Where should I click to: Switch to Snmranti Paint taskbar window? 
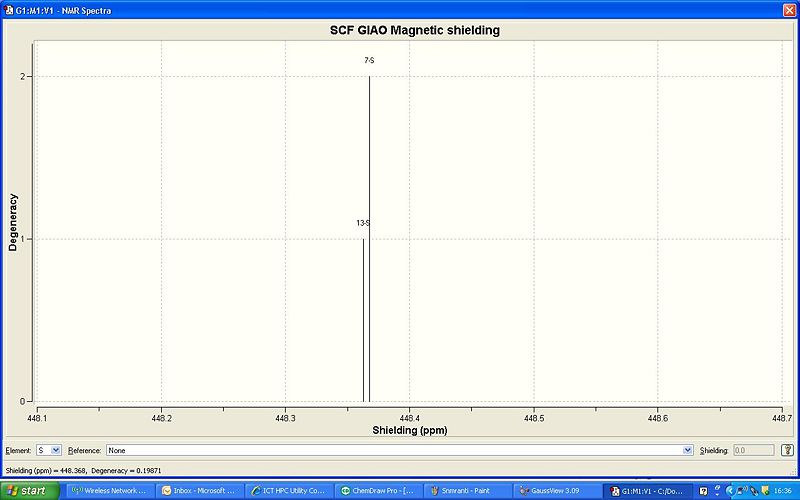(x=467, y=491)
